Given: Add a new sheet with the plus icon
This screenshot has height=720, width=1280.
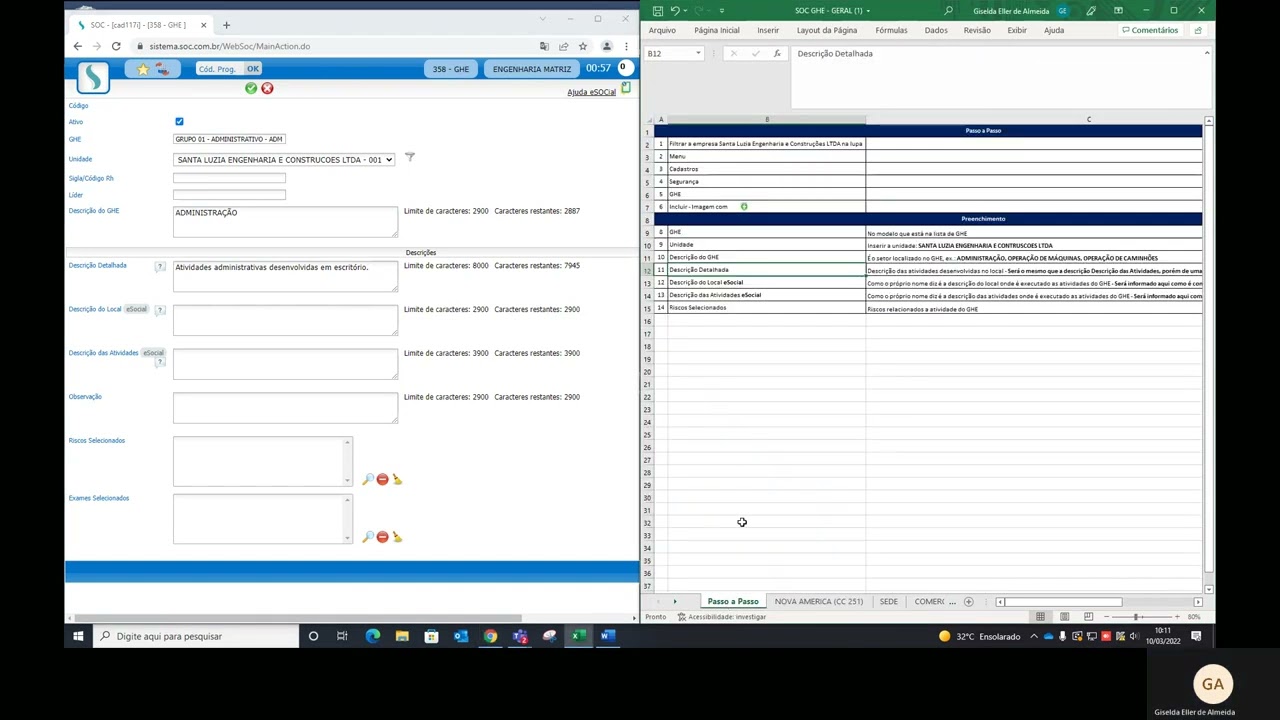Looking at the screenshot, I should pyautogui.click(x=968, y=601).
